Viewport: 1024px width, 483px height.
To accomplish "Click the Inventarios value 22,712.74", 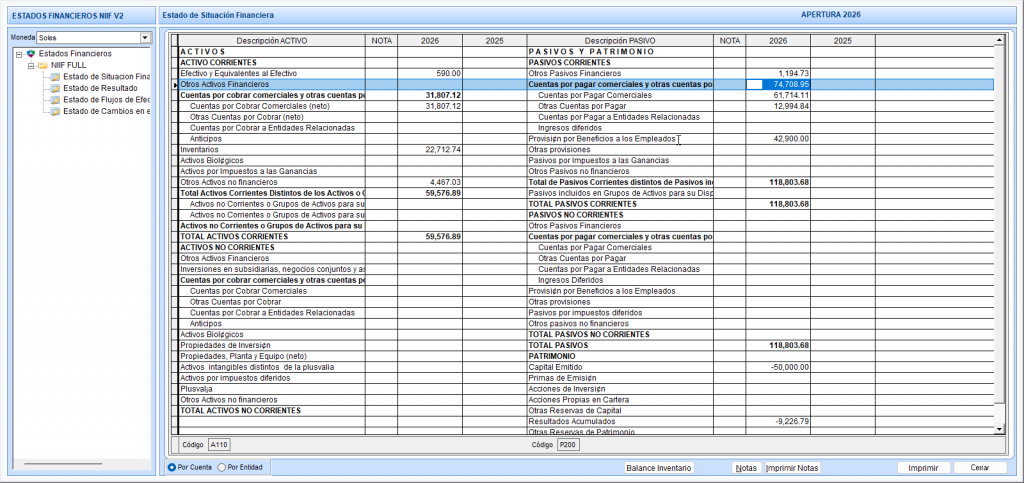I will [x=430, y=149].
